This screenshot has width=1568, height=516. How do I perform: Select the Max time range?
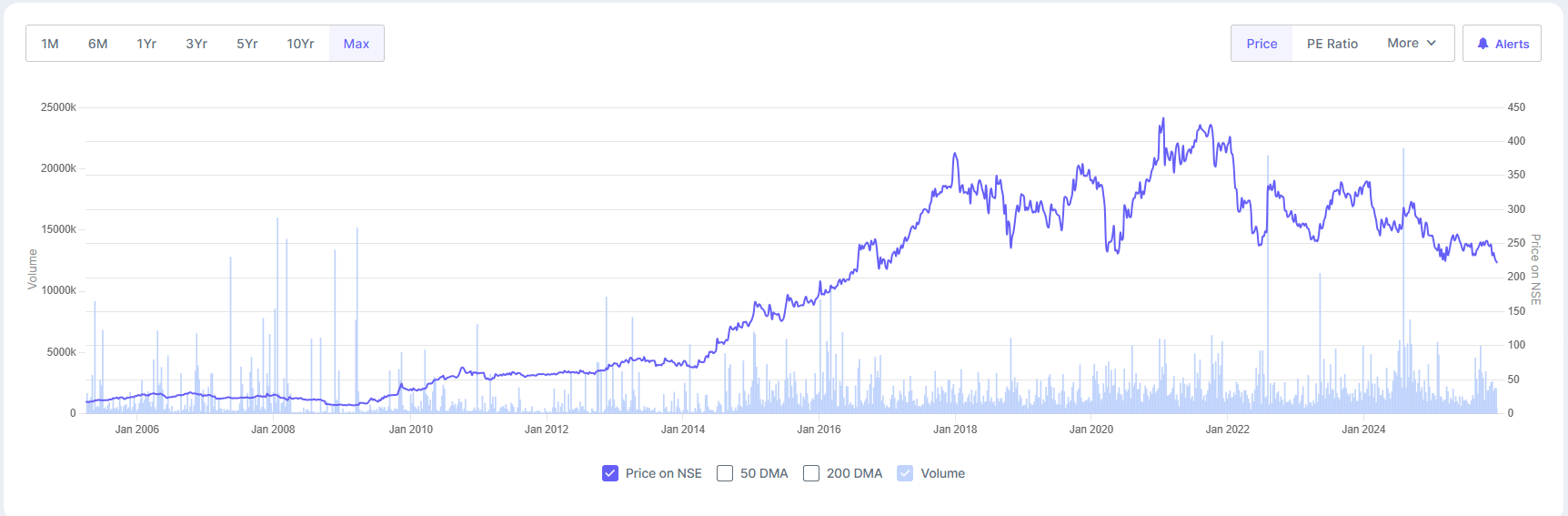tap(357, 44)
